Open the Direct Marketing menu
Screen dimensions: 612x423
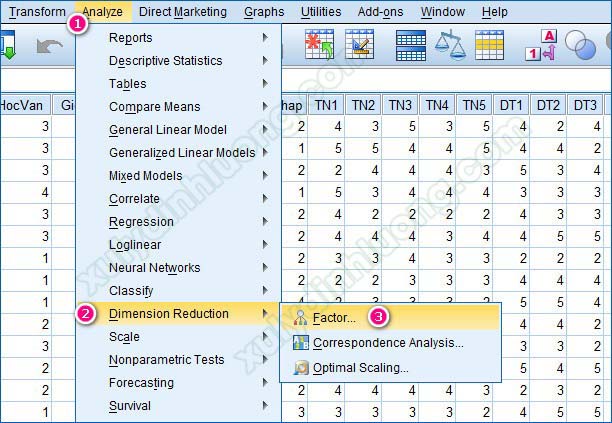point(183,12)
